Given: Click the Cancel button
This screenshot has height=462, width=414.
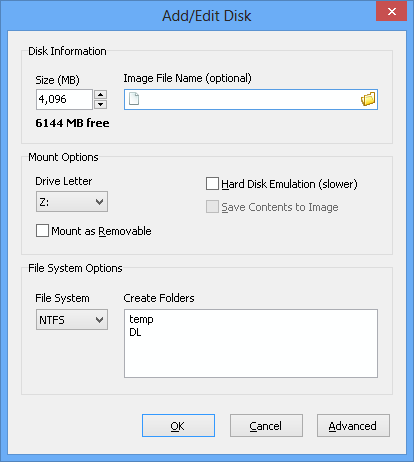Looking at the screenshot, I should tap(266, 426).
